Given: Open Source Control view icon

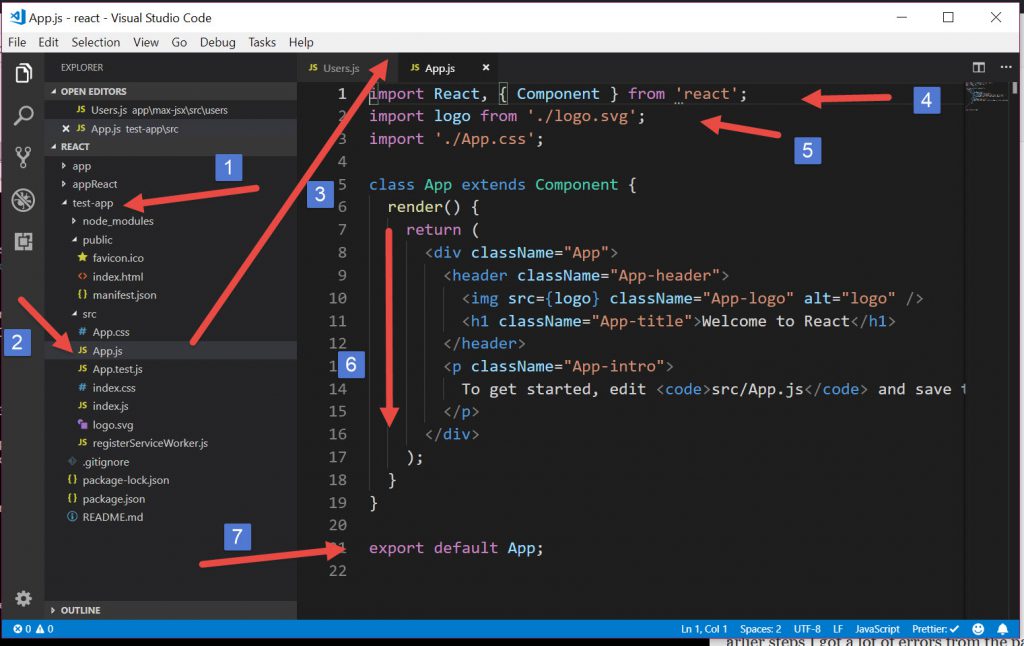Looking at the screenshot, I should pyautogui.click(x=23, y=157).
